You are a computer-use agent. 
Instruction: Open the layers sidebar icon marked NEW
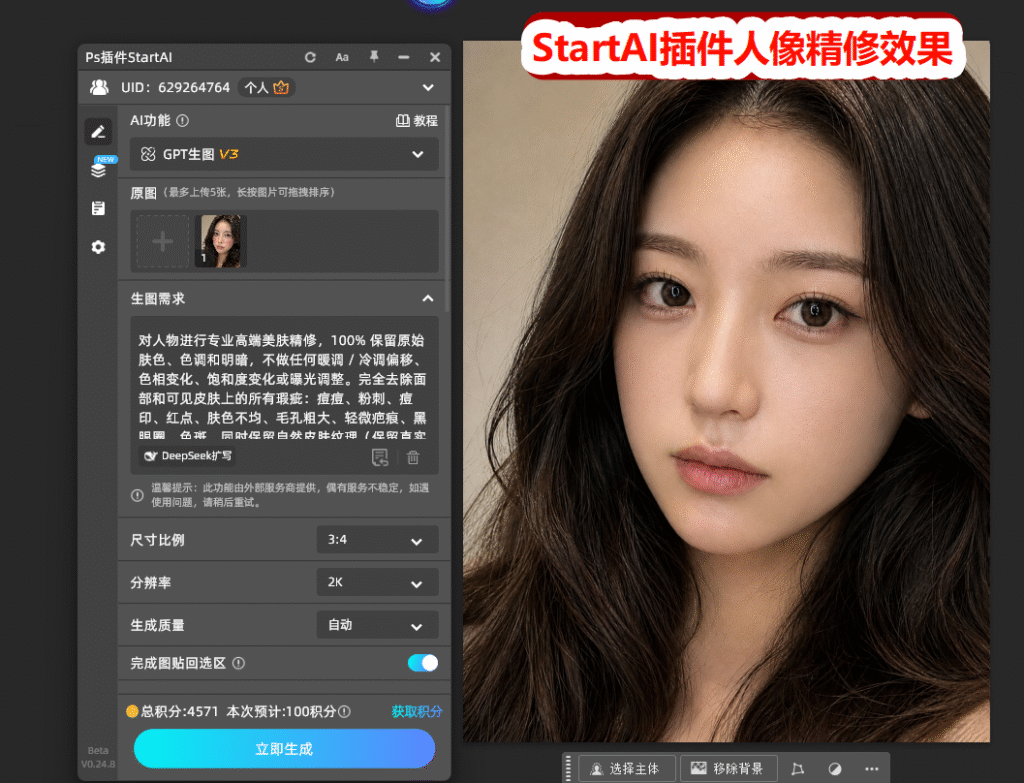pos(99,169)
